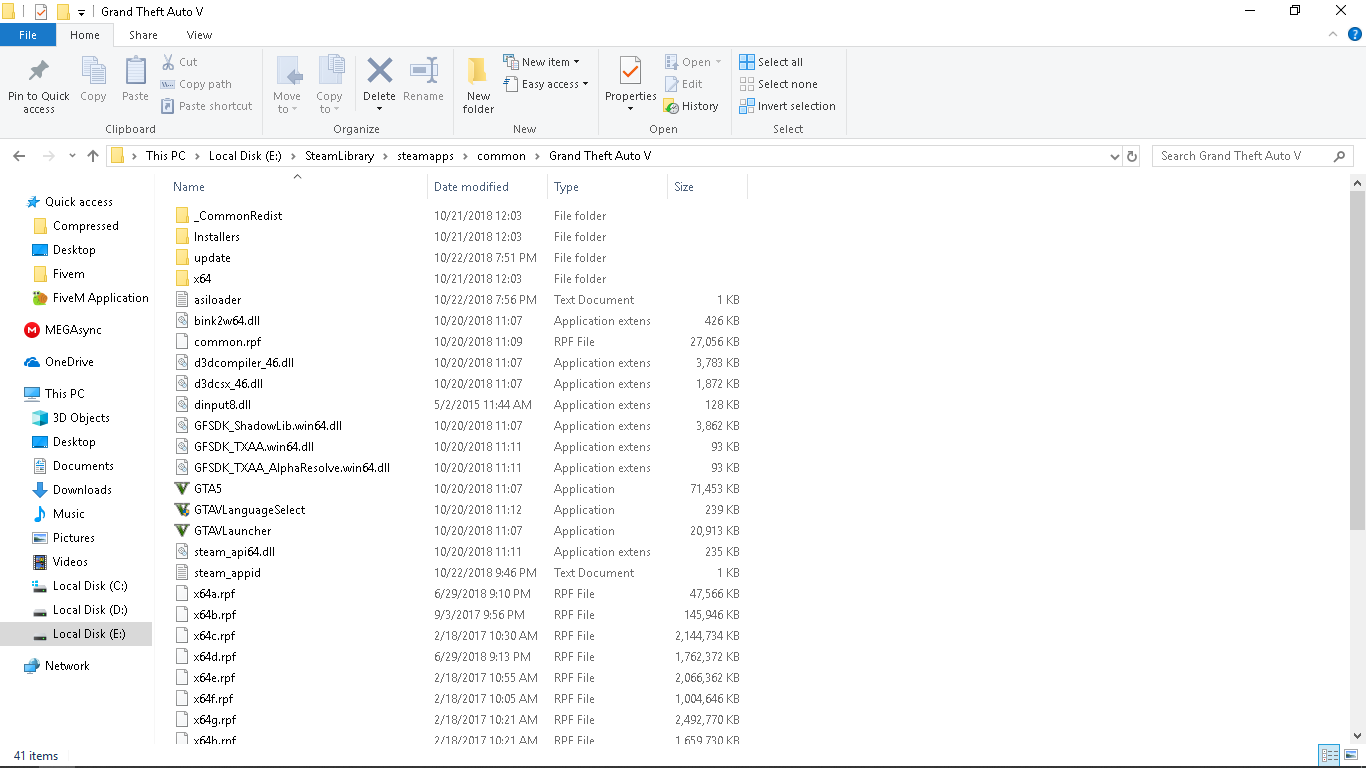The image size is (1366, 768).
Task: Click the History icon in ribbon
Action: coord(672,106)
